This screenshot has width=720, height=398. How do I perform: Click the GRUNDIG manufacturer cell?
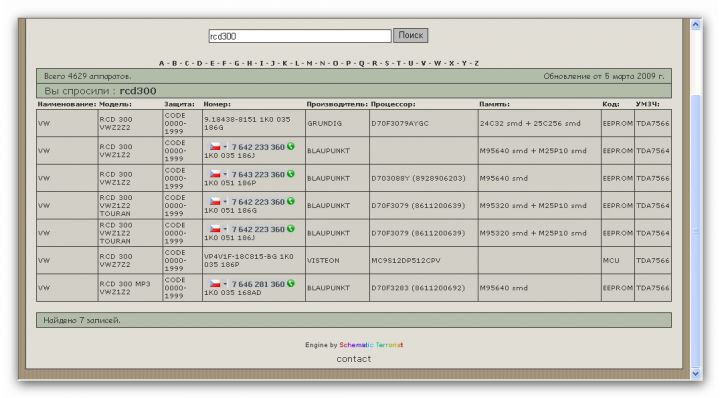(337, 123)
